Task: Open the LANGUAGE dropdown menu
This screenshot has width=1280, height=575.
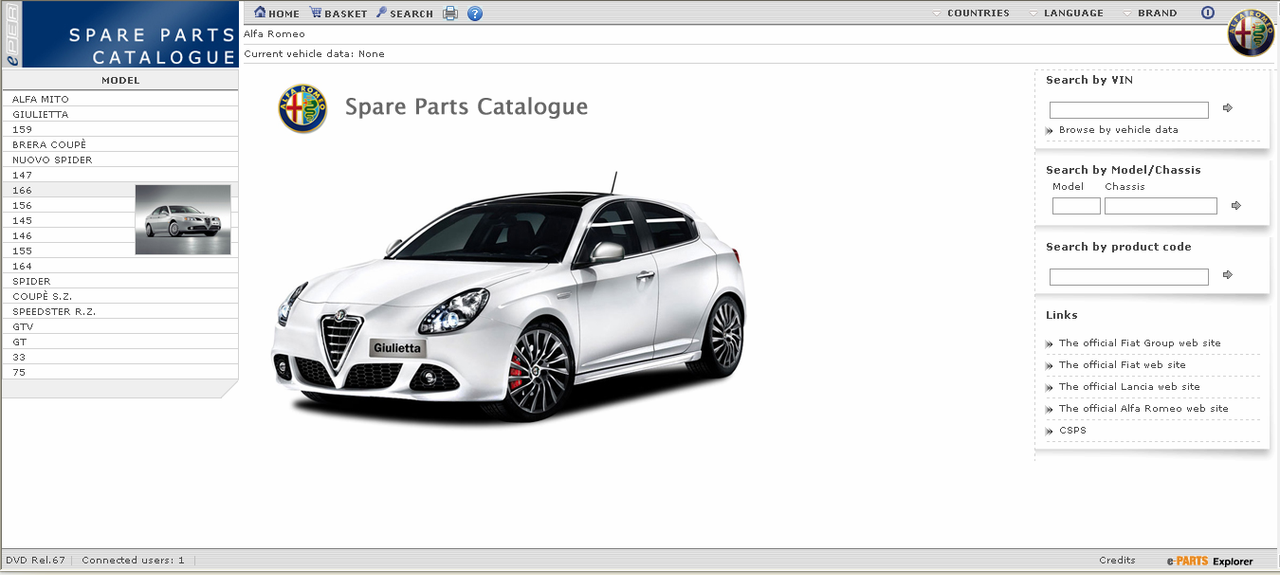Action: (1073, 13)
